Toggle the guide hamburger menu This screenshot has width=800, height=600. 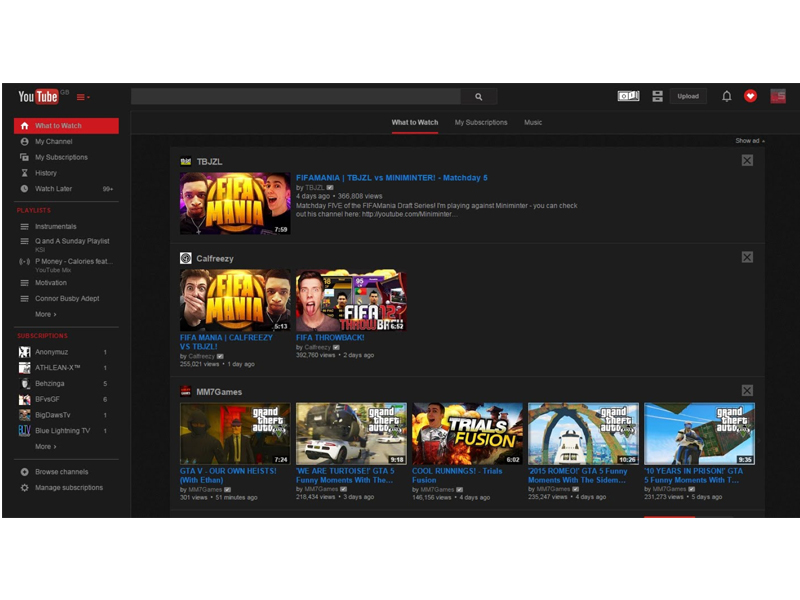point(83,97)
